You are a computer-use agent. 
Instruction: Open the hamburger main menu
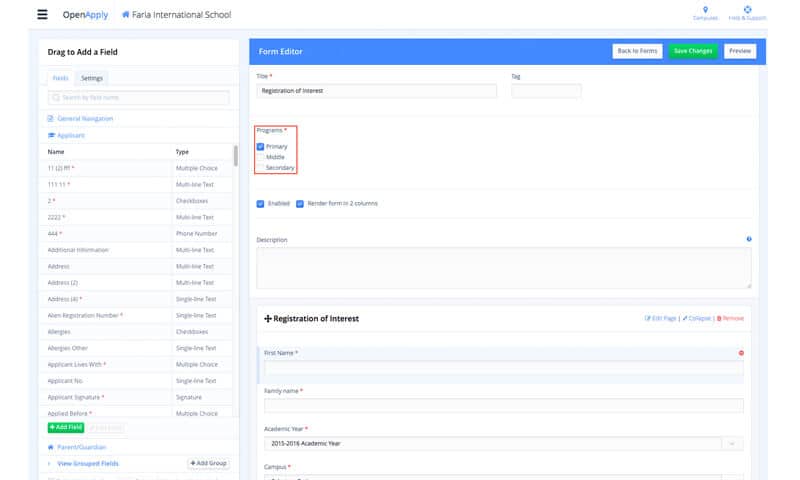point(42,15)
